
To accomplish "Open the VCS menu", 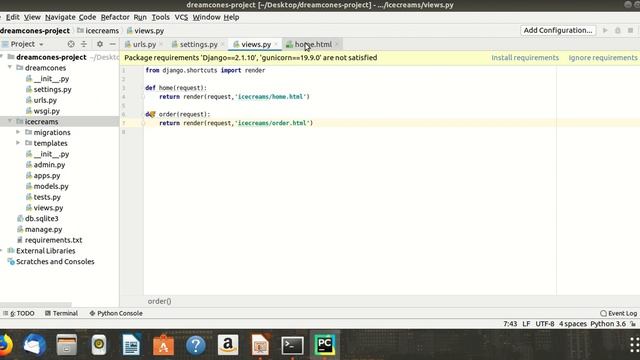I will [181, 17].
